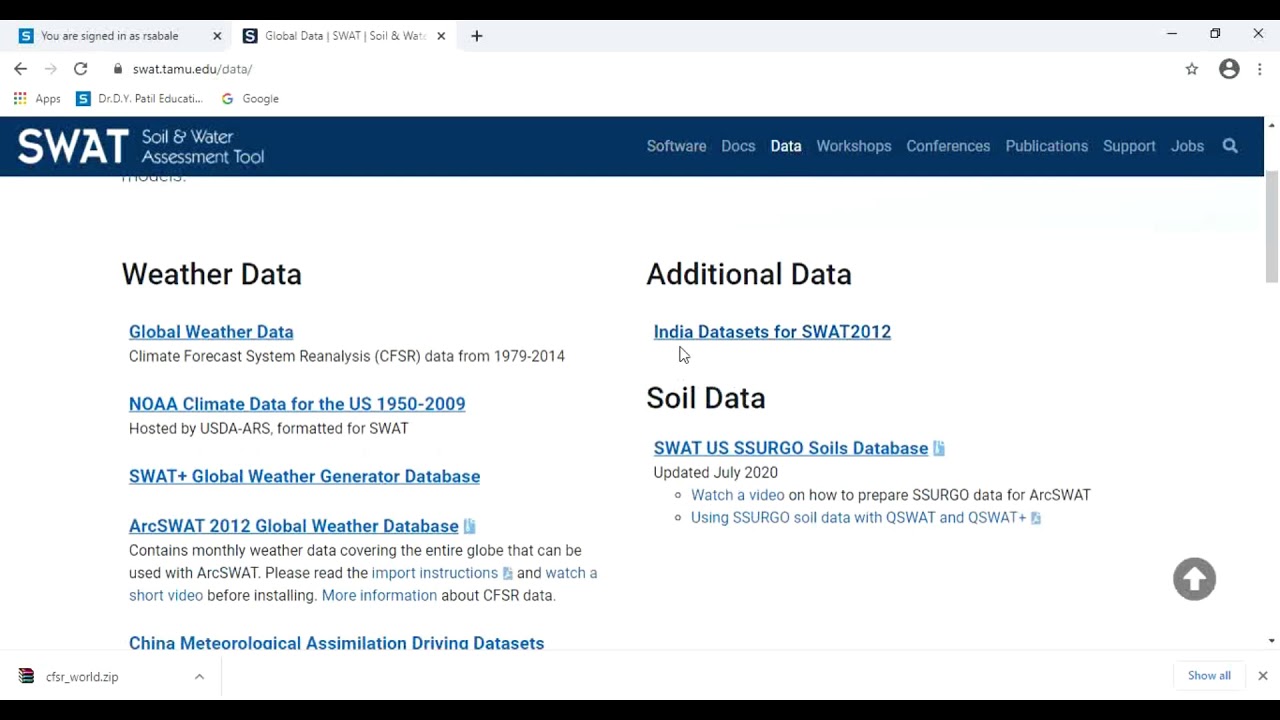Open More information link about CFSR
1280x720 pixels.
tap(379, 595)
